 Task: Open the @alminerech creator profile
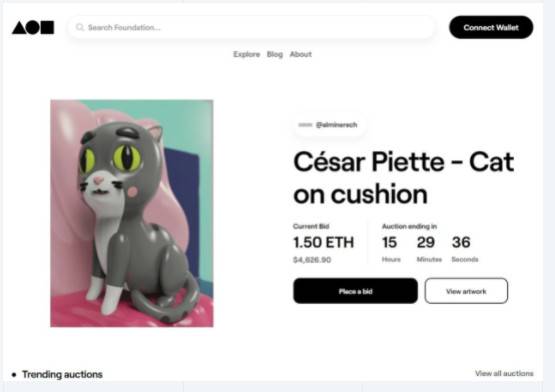pos(336,125)
